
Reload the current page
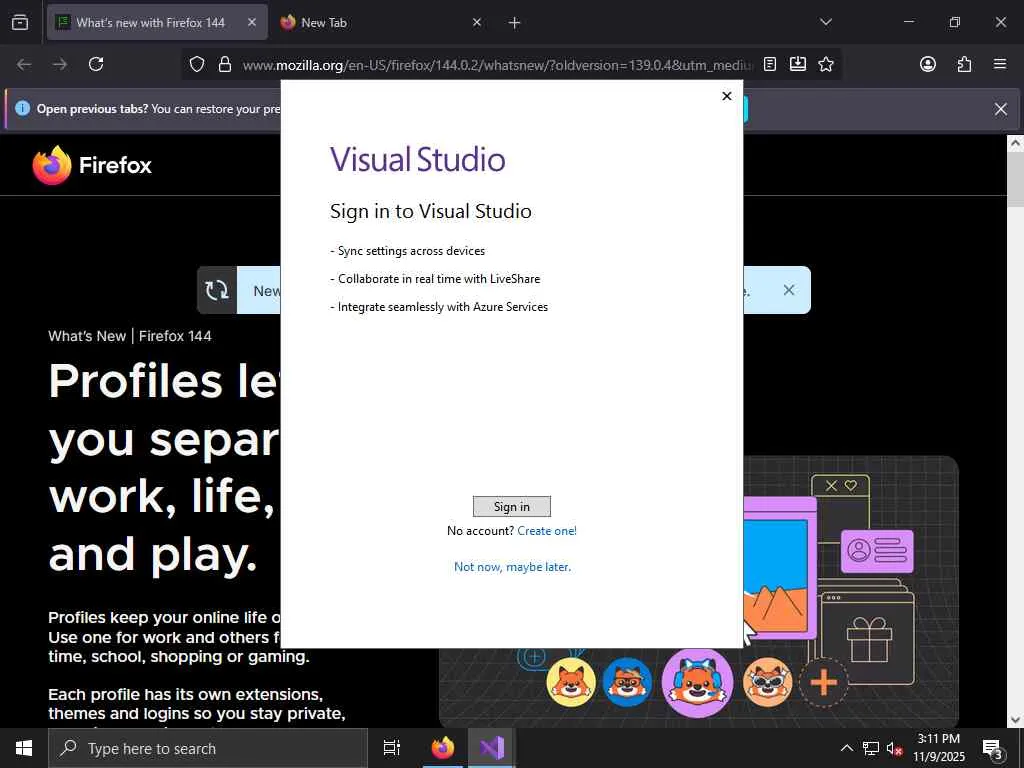click(96, 64)
